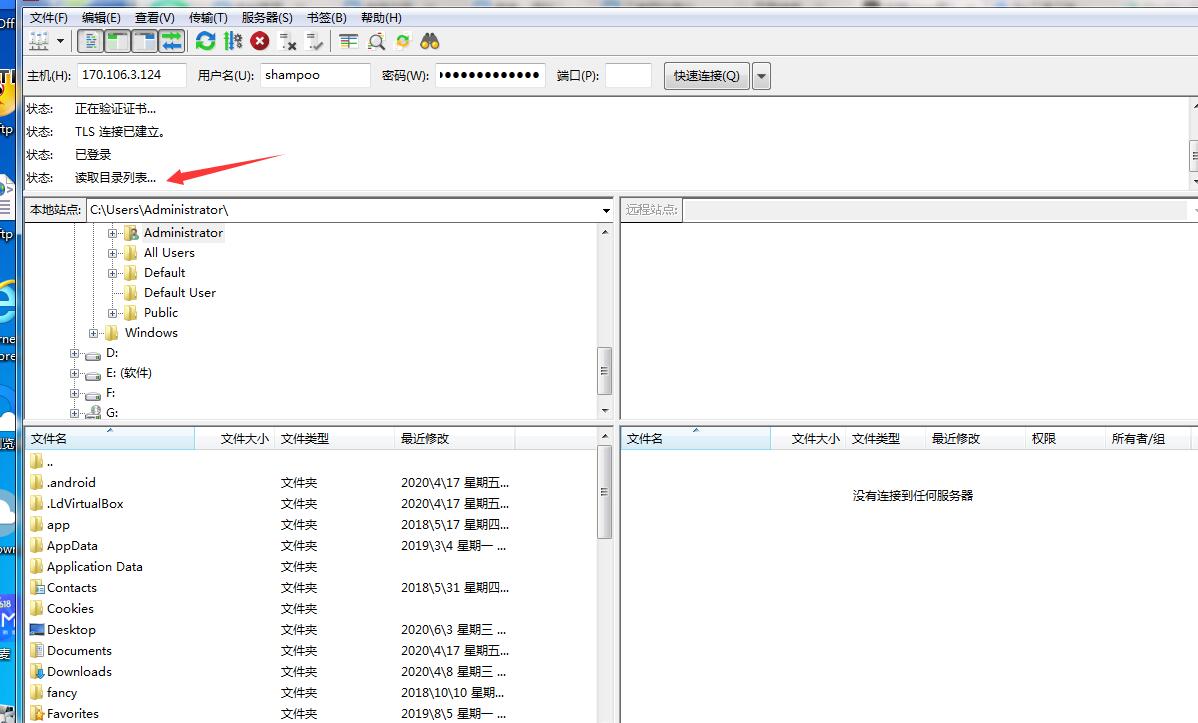This screenshot has height=723, width=1198.
Task: Toggle the transfer queue display
Action: pyautogui.click(x=172, y=41)
